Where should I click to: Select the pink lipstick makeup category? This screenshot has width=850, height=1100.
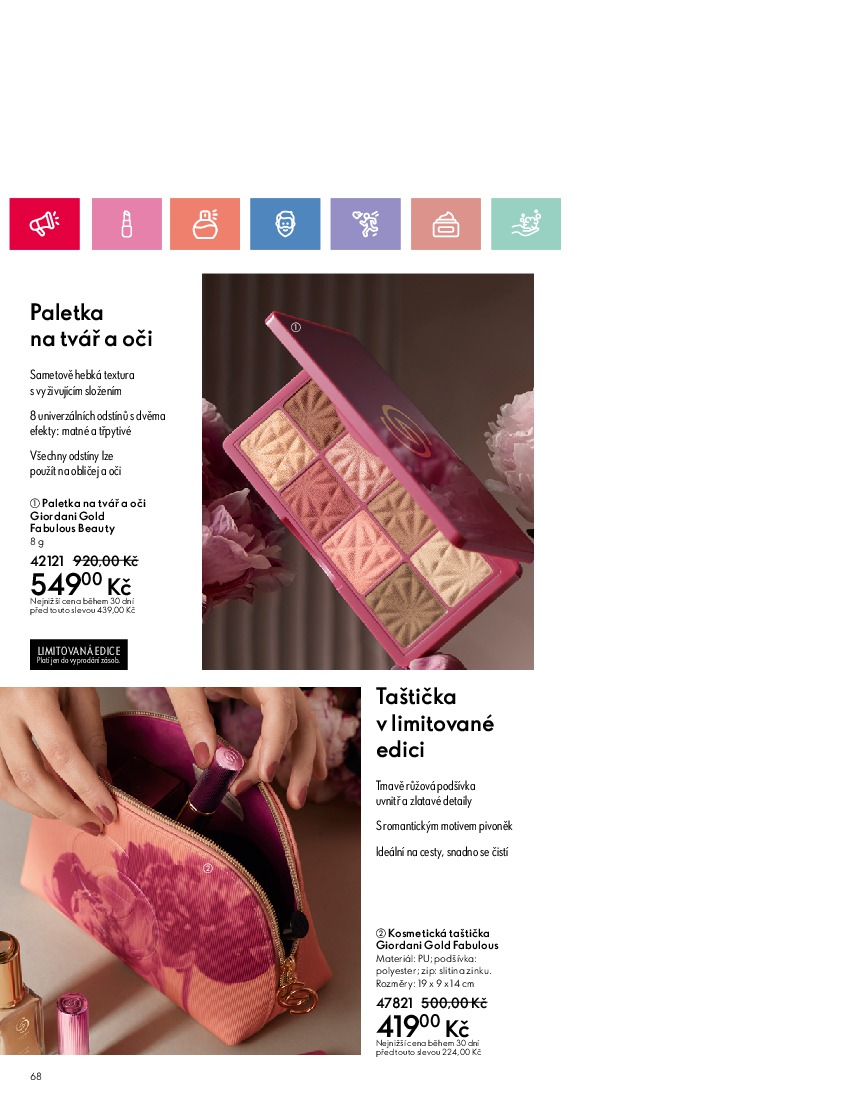(x=126, y=224)
